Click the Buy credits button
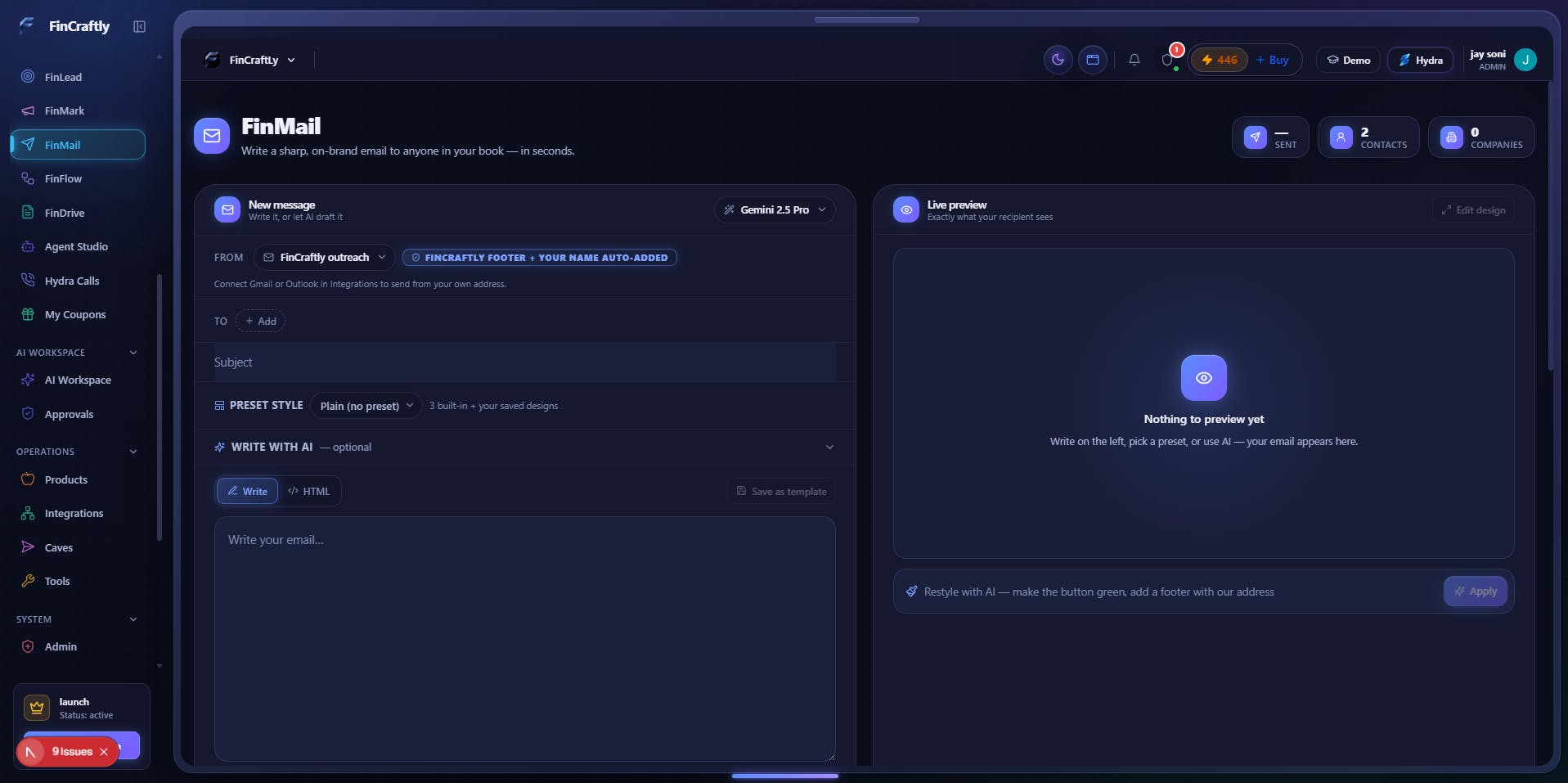The height and width of the screenshot is (783, 1568). click(x=1273, y=60)
